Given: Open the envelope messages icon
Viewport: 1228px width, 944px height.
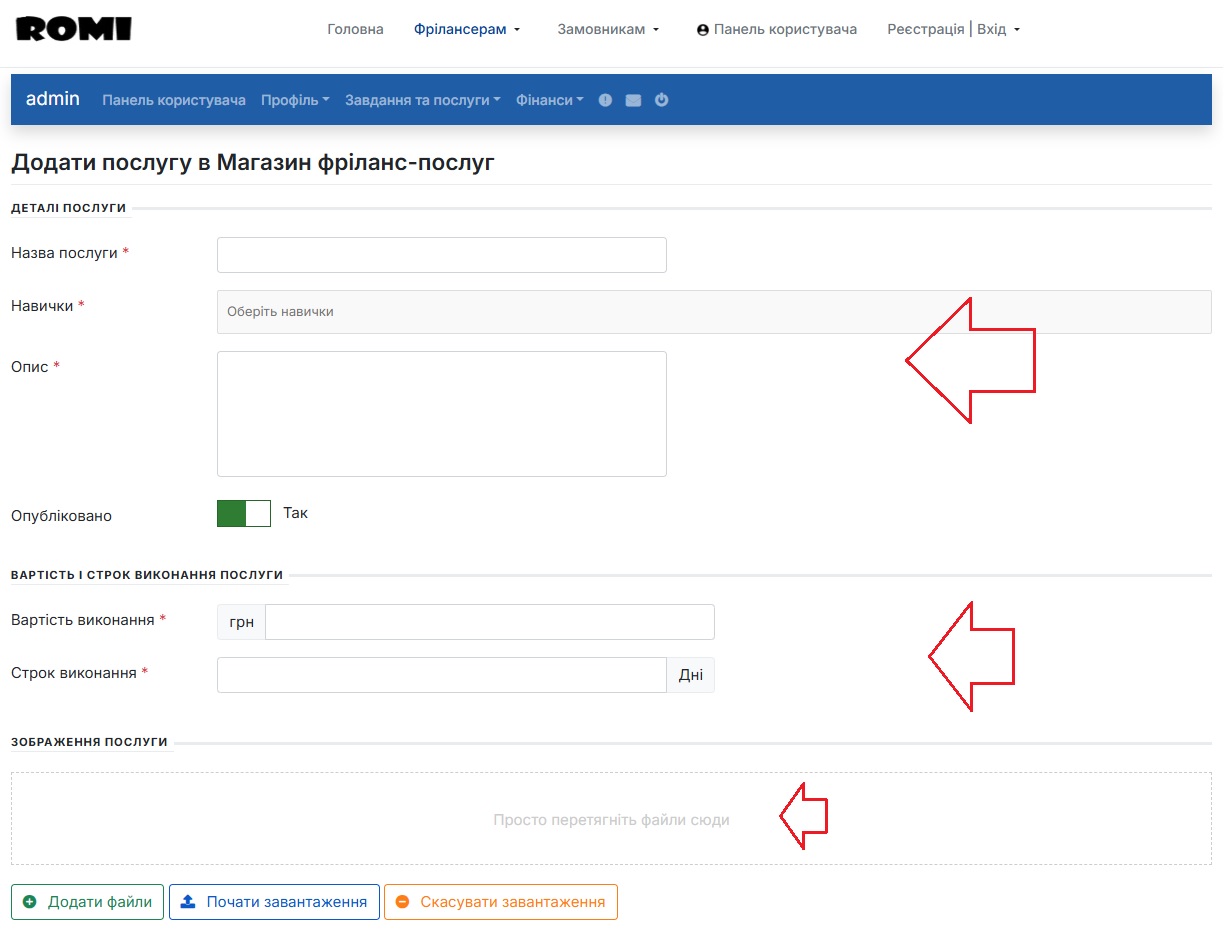Looking at the screenshot, I should click(x=633, y=100).
